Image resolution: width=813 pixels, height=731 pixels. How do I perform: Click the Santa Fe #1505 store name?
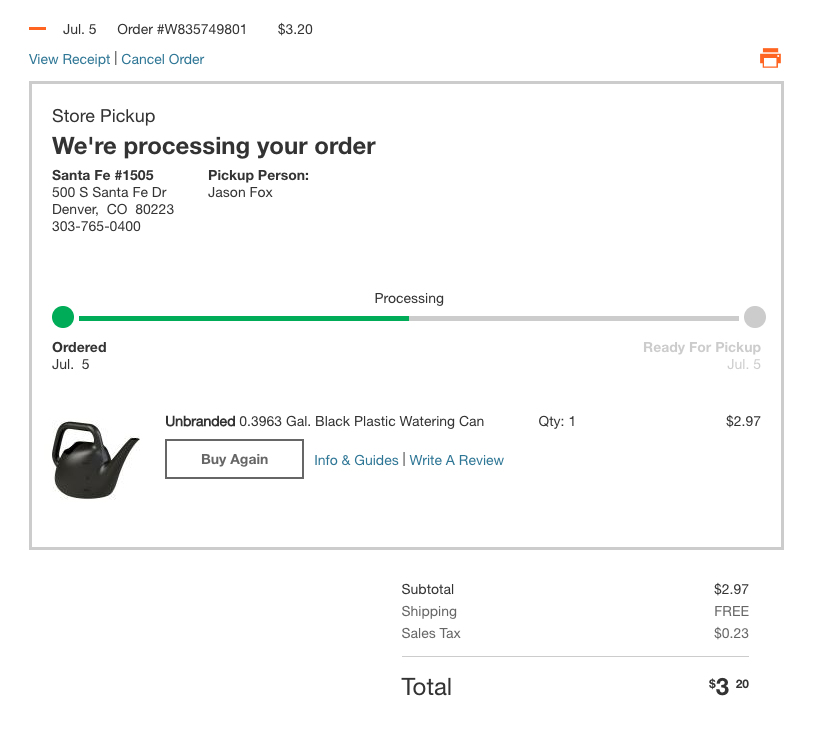coord(103,175)
